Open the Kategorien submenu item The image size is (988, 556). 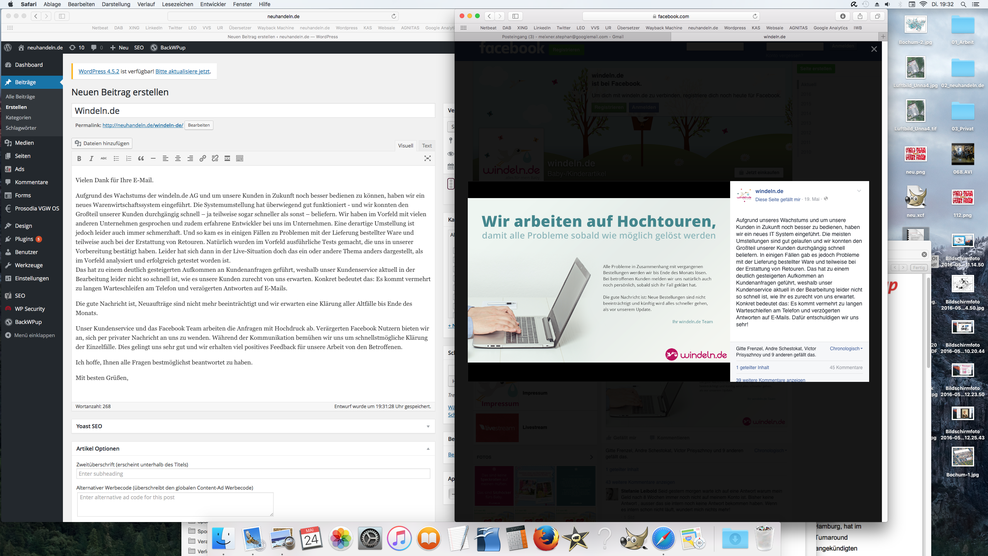(18, 117)
